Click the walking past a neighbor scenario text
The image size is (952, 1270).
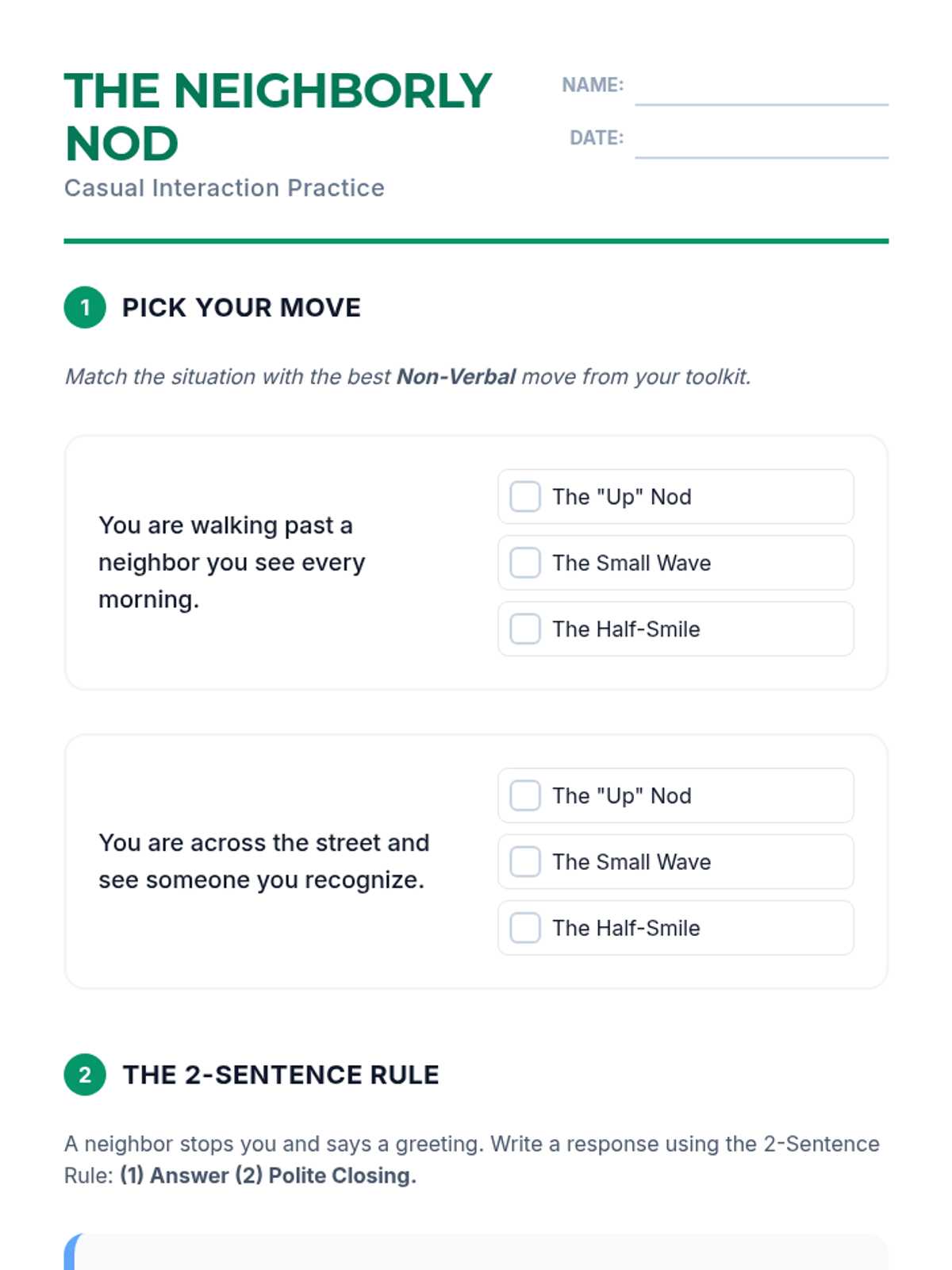point(232,562)
